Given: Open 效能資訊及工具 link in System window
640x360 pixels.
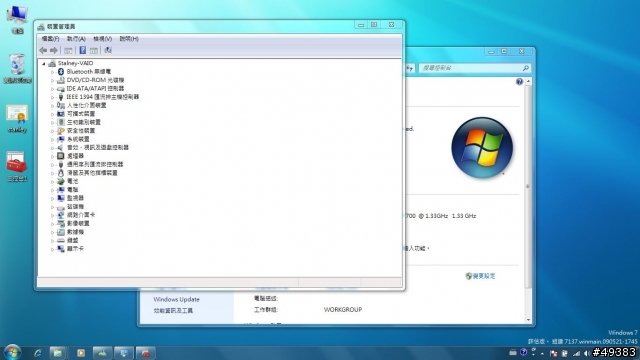Looking at the screenshot, I should click(x=173, y=311).
